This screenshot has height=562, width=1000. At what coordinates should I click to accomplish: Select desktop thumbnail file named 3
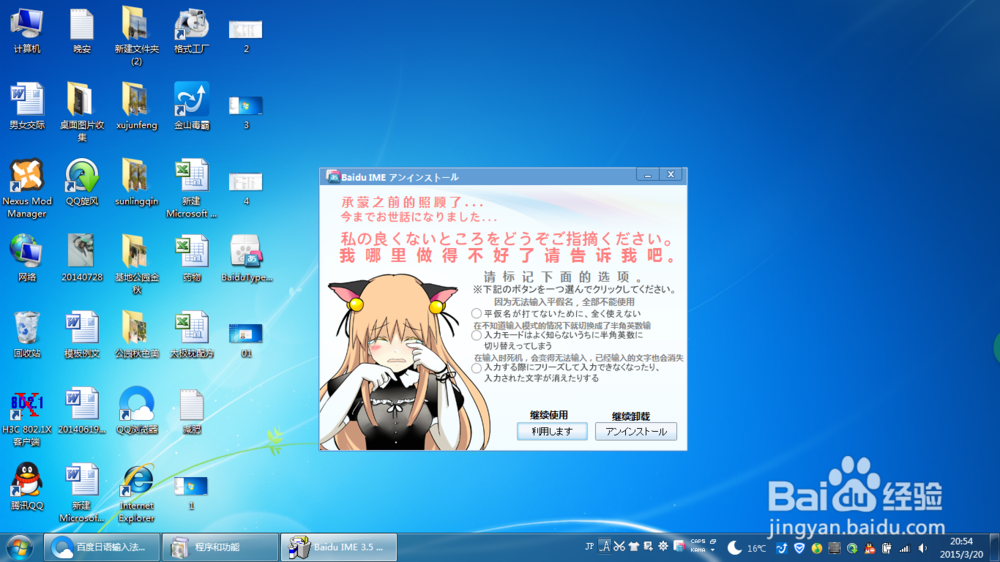point(246,112)
